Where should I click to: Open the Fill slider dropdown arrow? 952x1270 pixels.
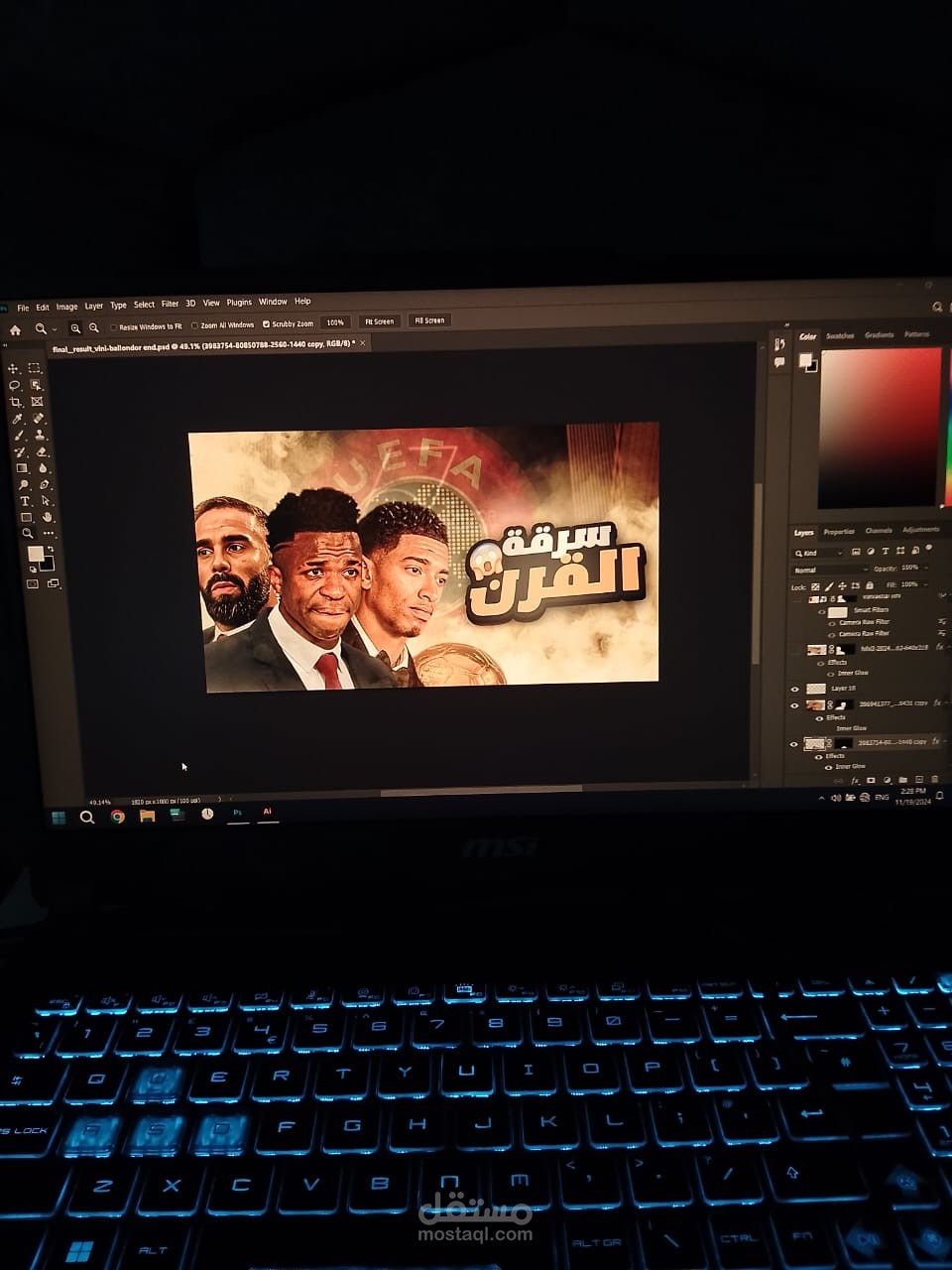tap(926, 584)
